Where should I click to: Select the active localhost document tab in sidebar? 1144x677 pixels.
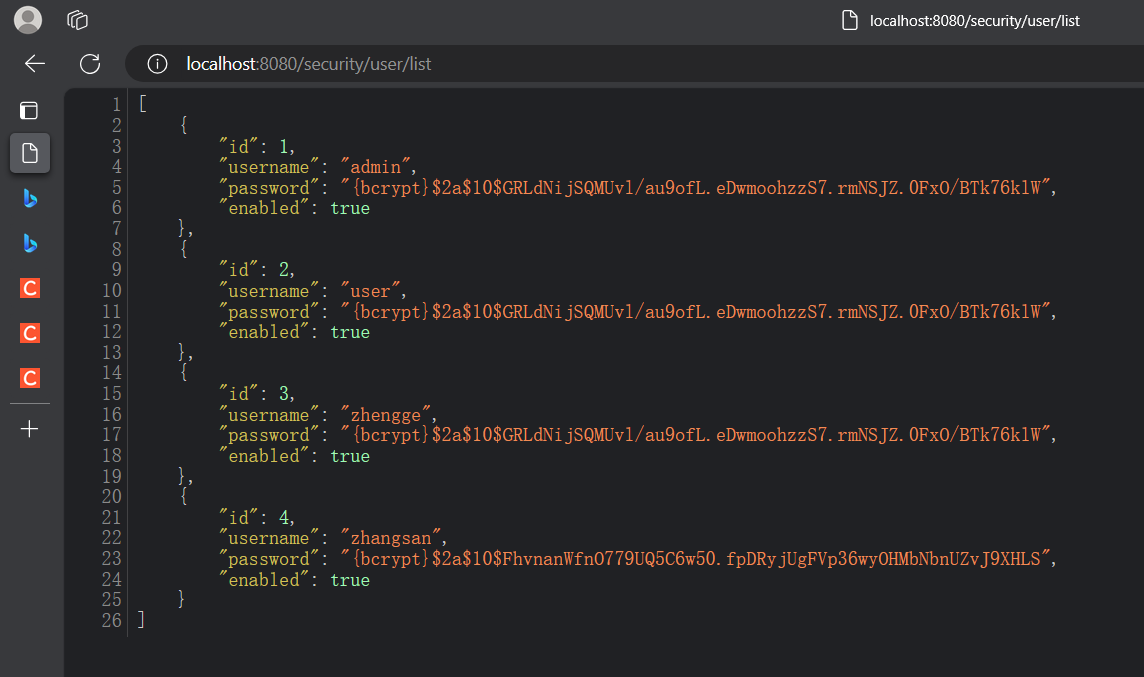click(x=30, y=153)
